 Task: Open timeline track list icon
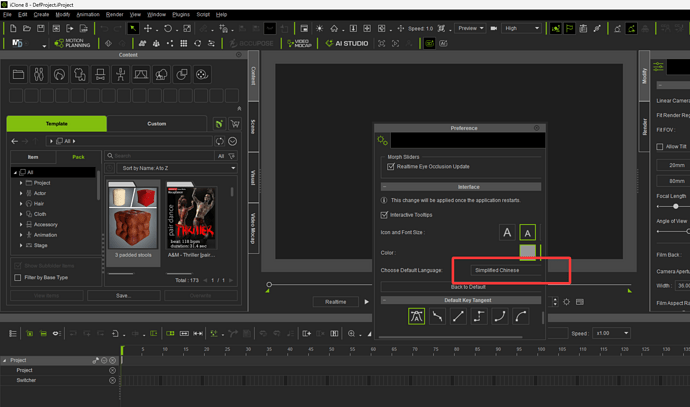pyautogui.click(x=13, y=334)
